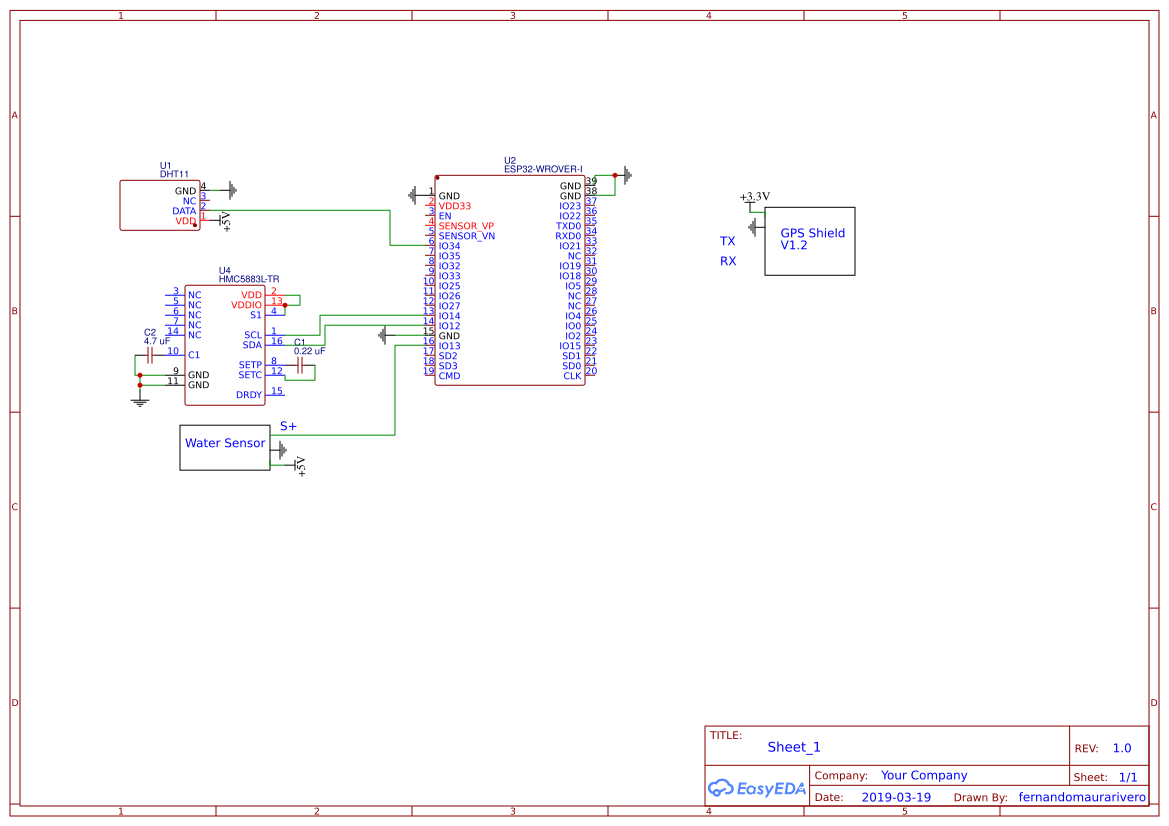This screenshot has width=1169, height=826.
Task: Select the ESP32-WROVER-I component label
Action: click(543, 169)
